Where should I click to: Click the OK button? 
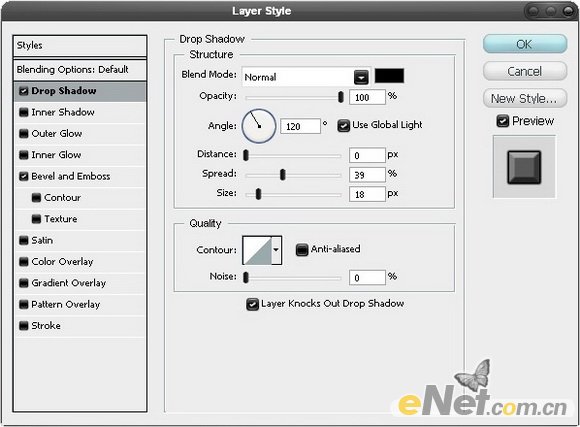tap(525, 44)
